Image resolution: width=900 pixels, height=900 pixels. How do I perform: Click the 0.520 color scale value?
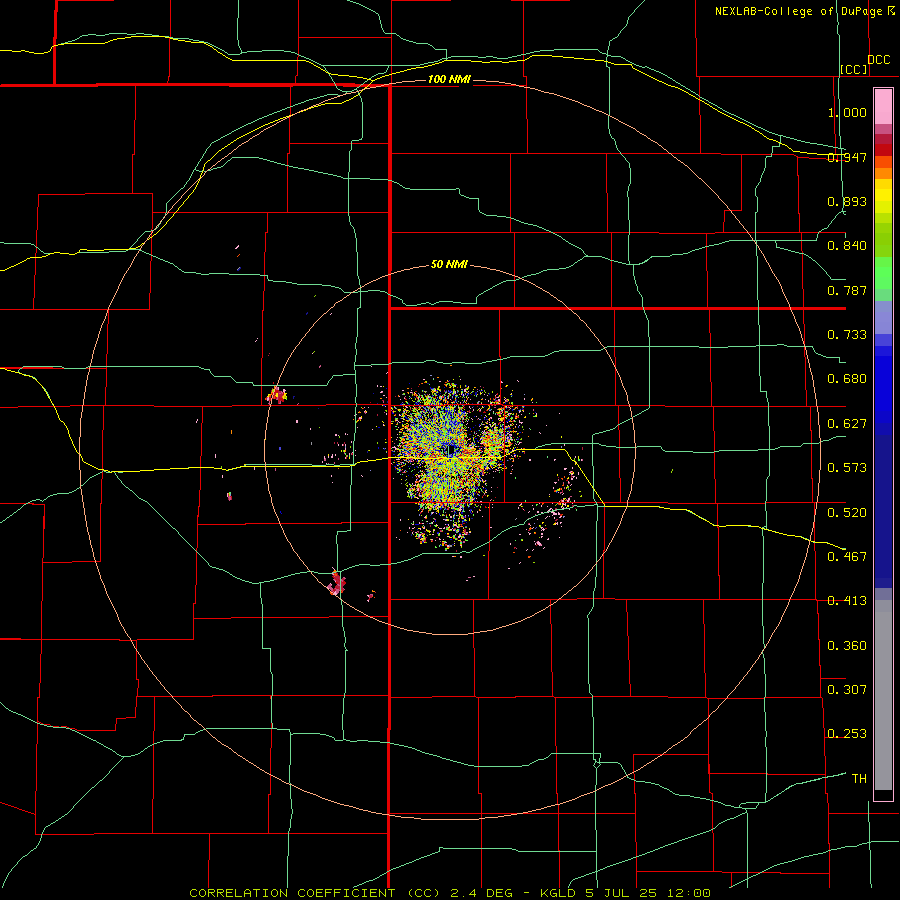847,513
